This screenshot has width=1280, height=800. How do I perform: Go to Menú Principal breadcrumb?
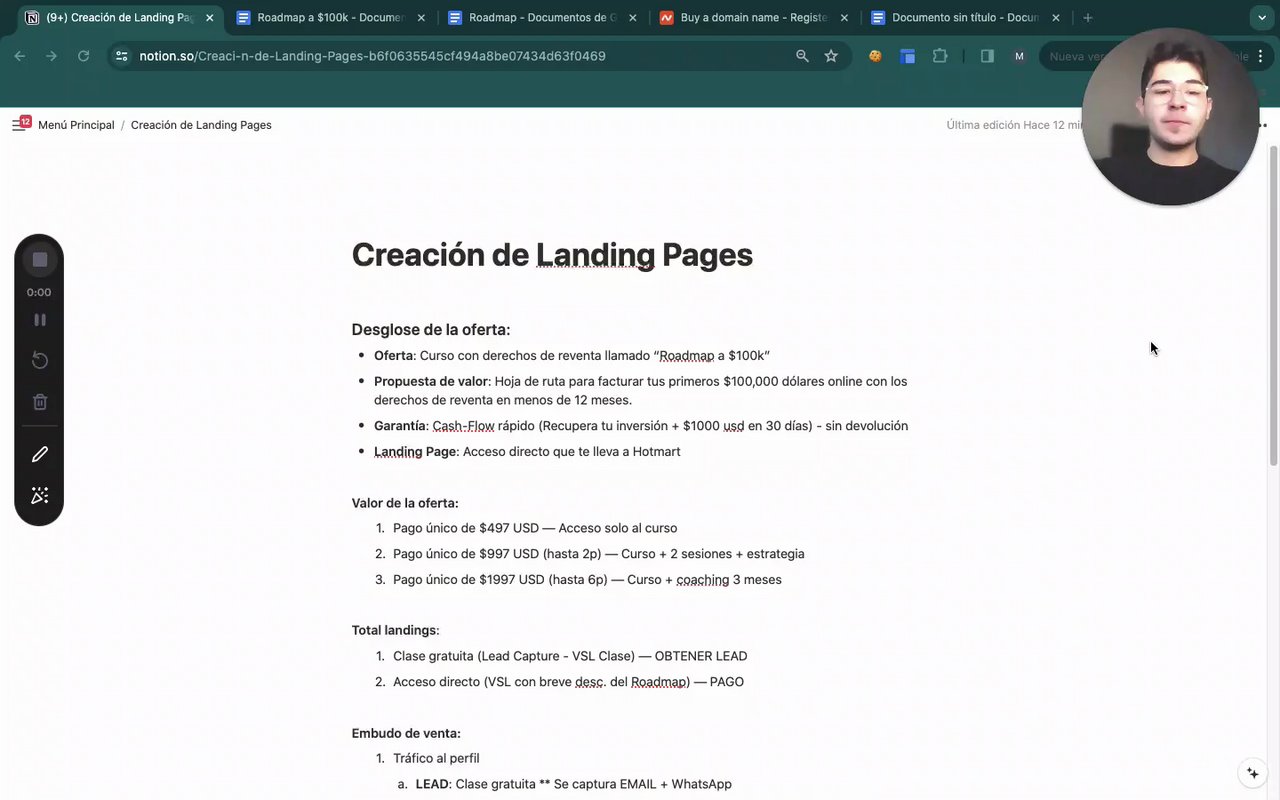click(x=76, y=125)
